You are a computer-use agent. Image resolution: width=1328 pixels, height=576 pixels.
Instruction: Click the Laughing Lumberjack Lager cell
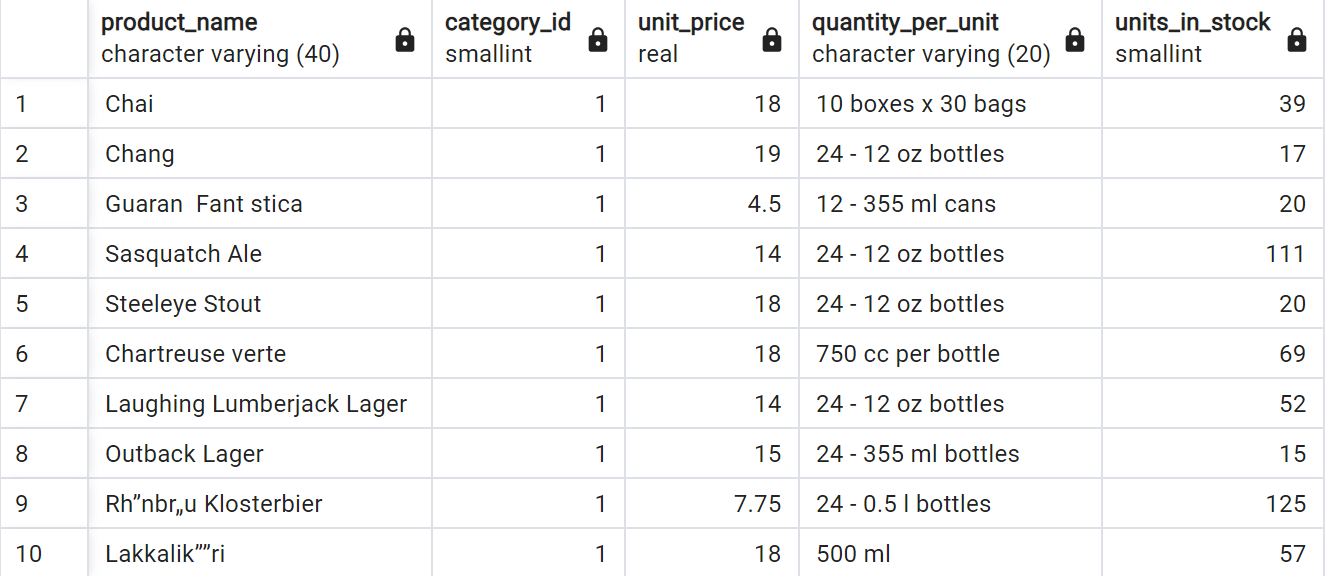(x=260, y=404)
